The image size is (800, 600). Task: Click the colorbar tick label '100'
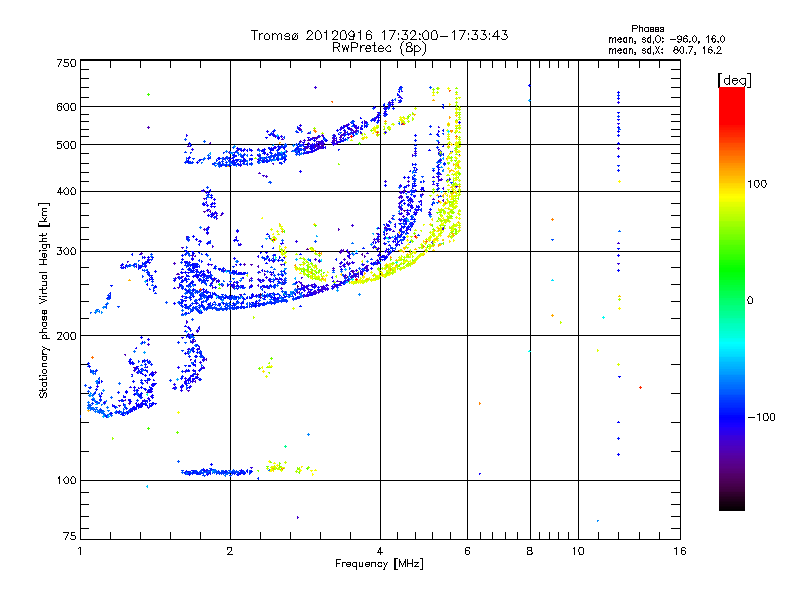tap(757, 184)
